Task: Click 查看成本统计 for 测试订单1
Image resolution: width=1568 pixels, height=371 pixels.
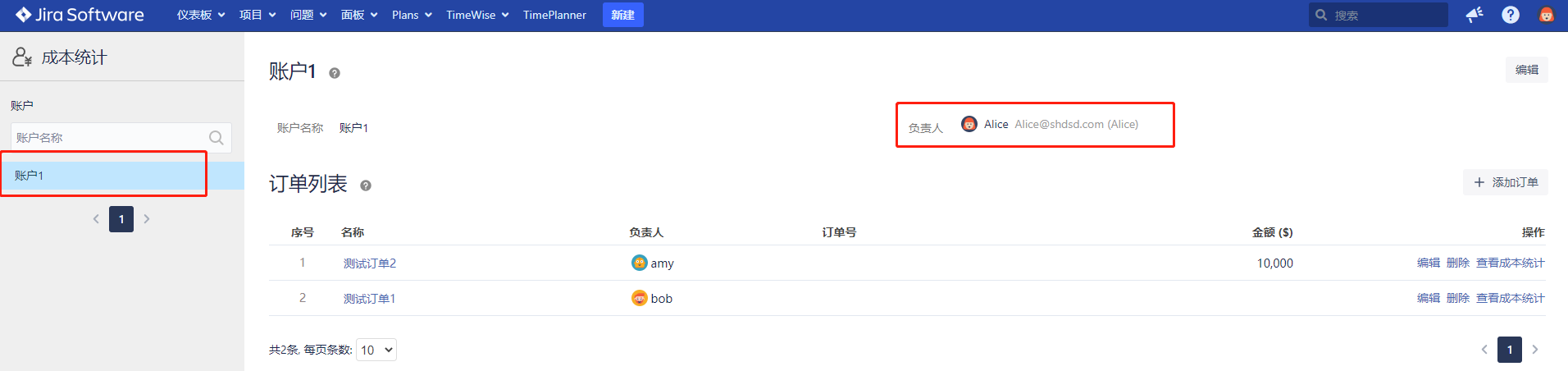Action: click(1510, 298)
